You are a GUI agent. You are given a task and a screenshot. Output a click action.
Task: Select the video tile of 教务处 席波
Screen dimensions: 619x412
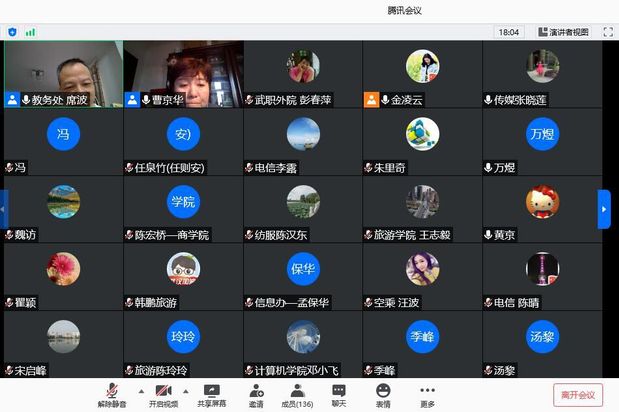(63, 73)
